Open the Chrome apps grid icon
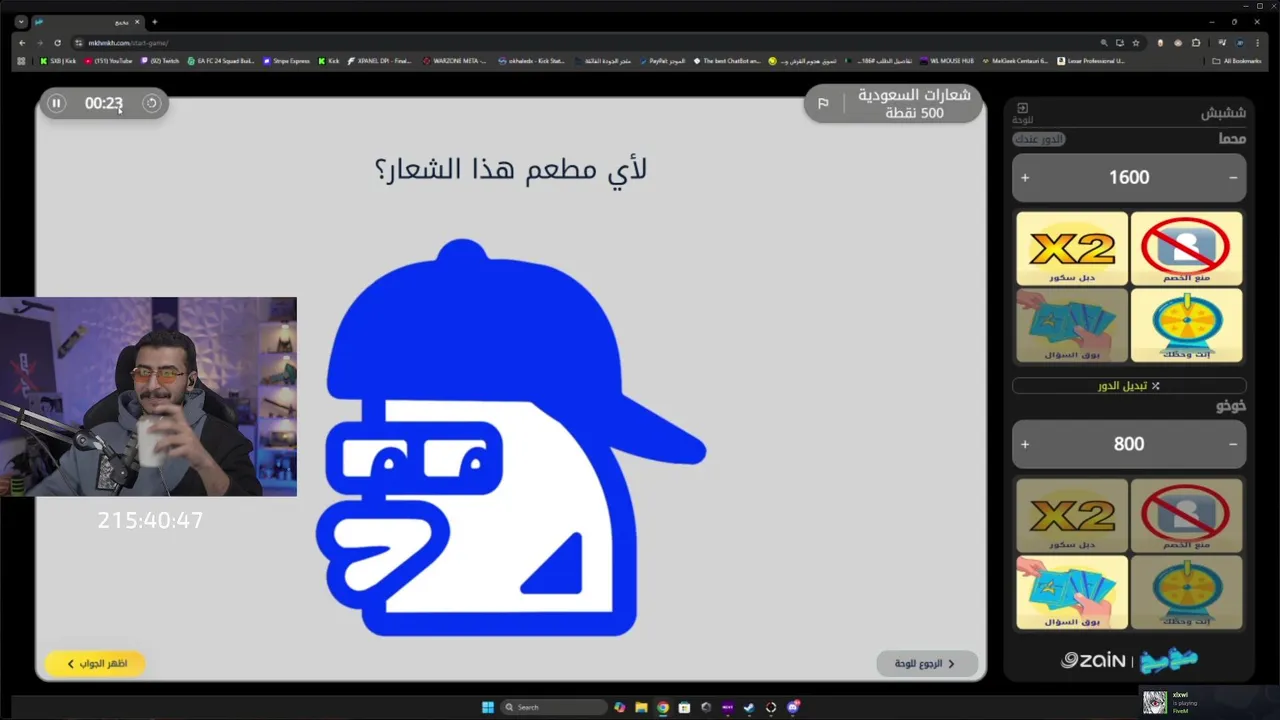Image resolution: width=1280 pixels, height=720 pixels. point(21,61)
